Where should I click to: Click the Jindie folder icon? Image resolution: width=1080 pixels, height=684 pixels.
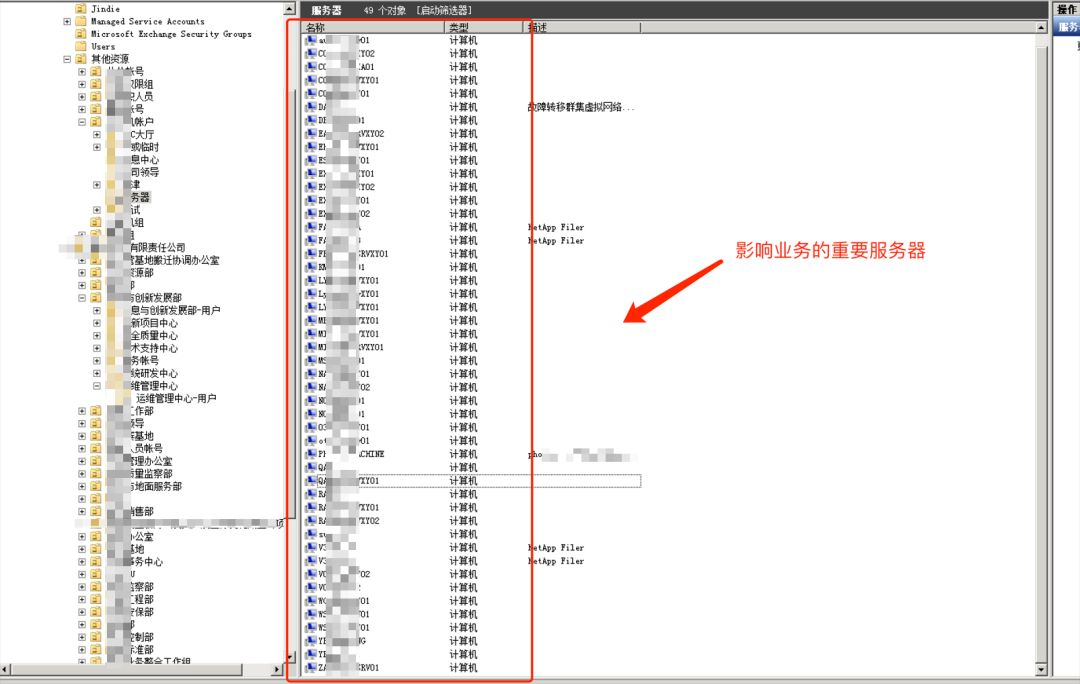coord(81,9)
